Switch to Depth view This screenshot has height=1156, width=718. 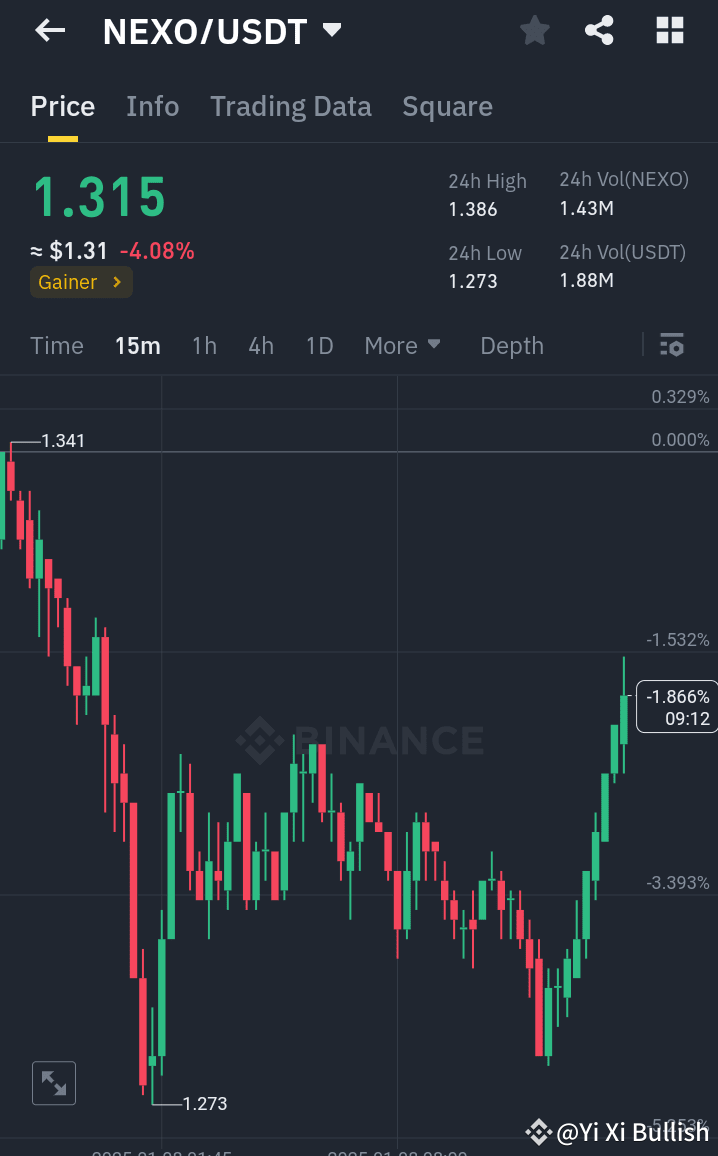tap(511, 345)
